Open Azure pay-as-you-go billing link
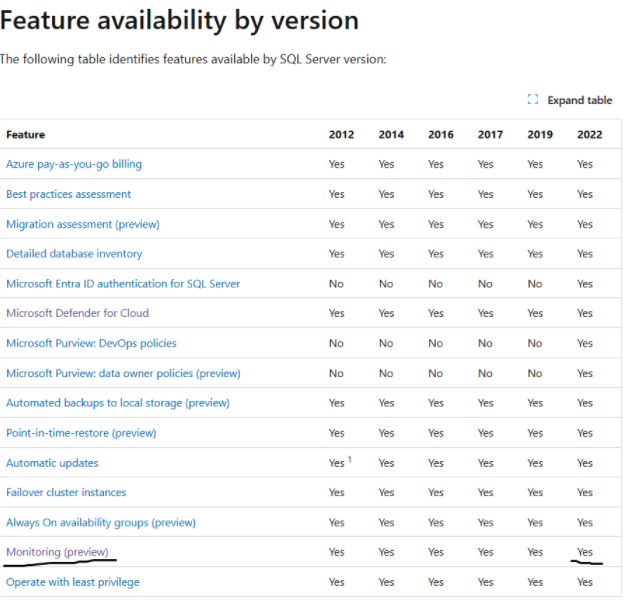 point(74,164)
